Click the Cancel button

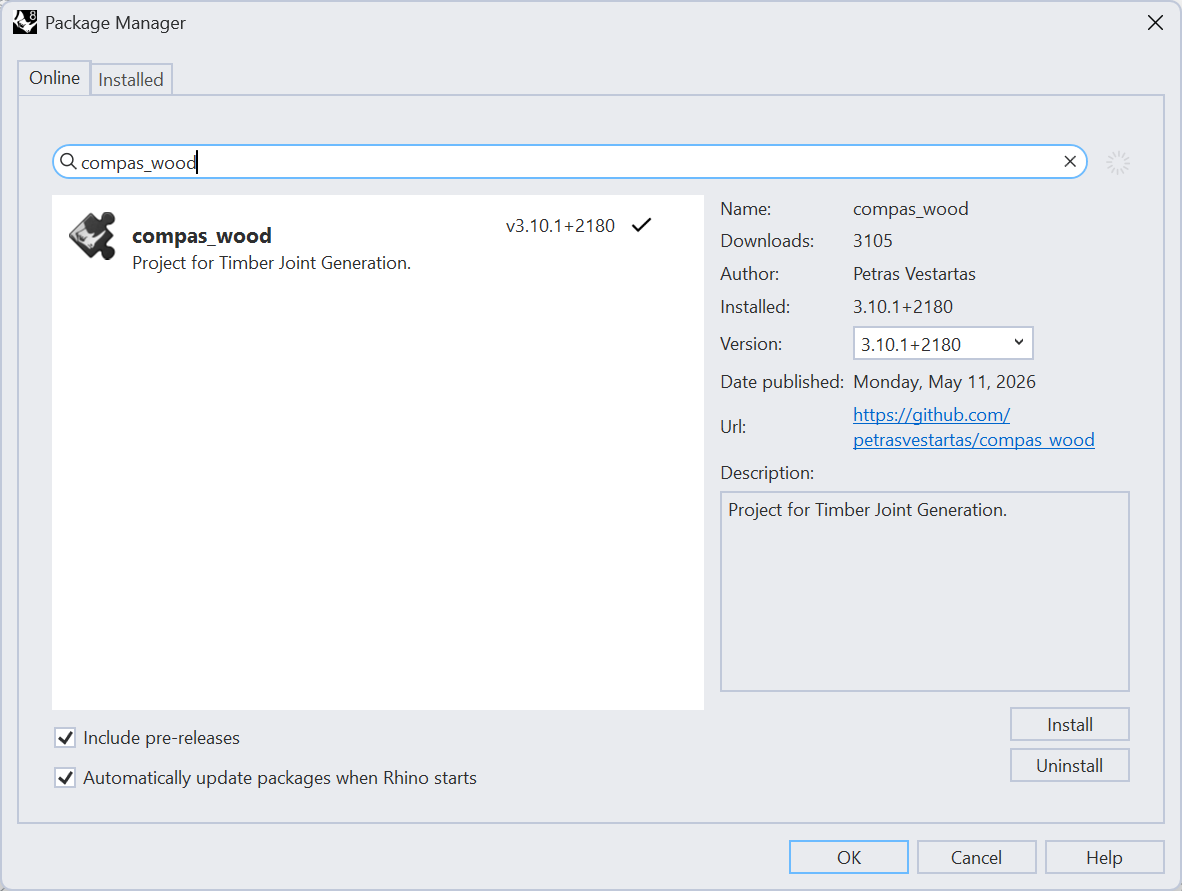point(976,857)
